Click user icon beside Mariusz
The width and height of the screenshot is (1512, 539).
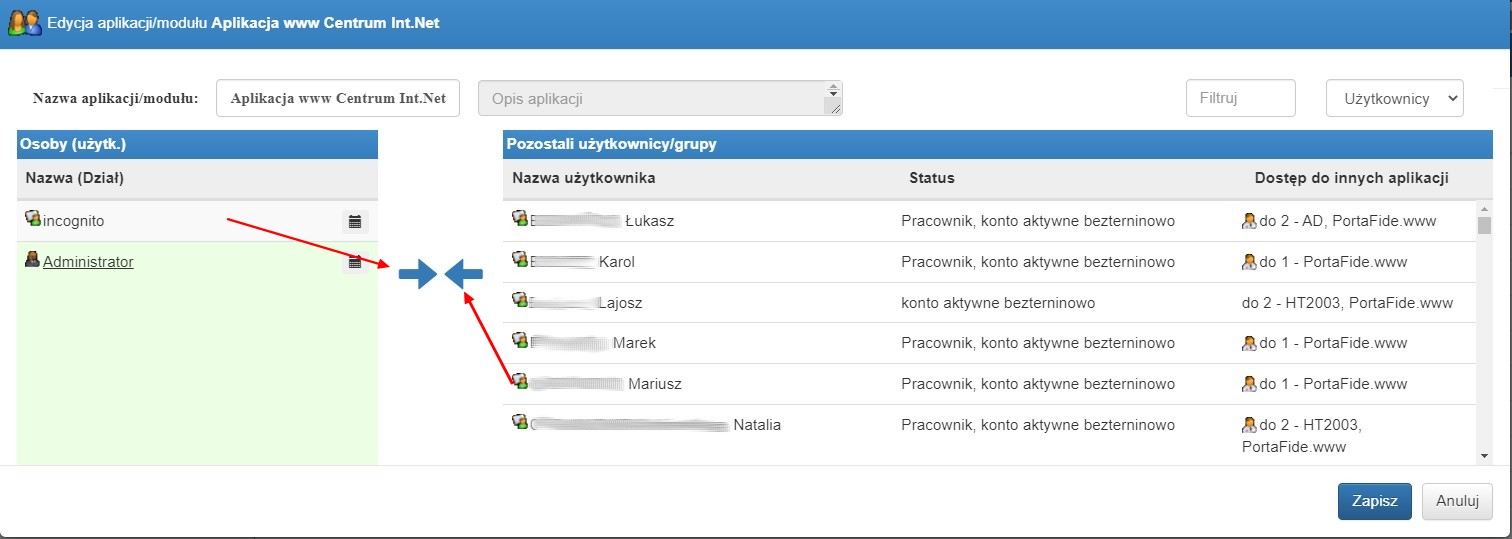pos(520,381)
